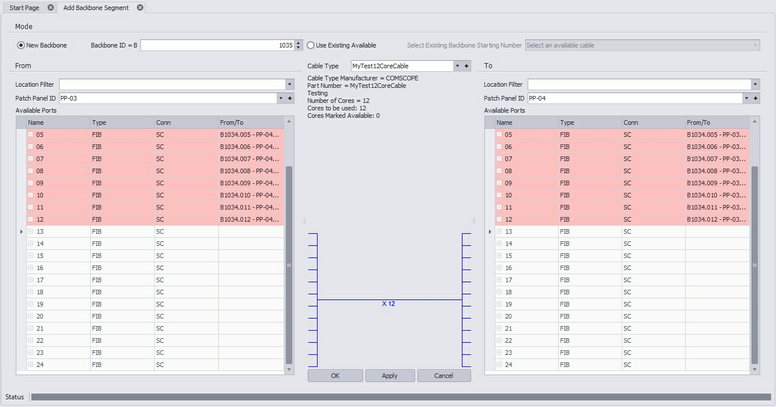
Task: Select port 16 row in From list
Action: pyautogui.click(x=155, y=268)
